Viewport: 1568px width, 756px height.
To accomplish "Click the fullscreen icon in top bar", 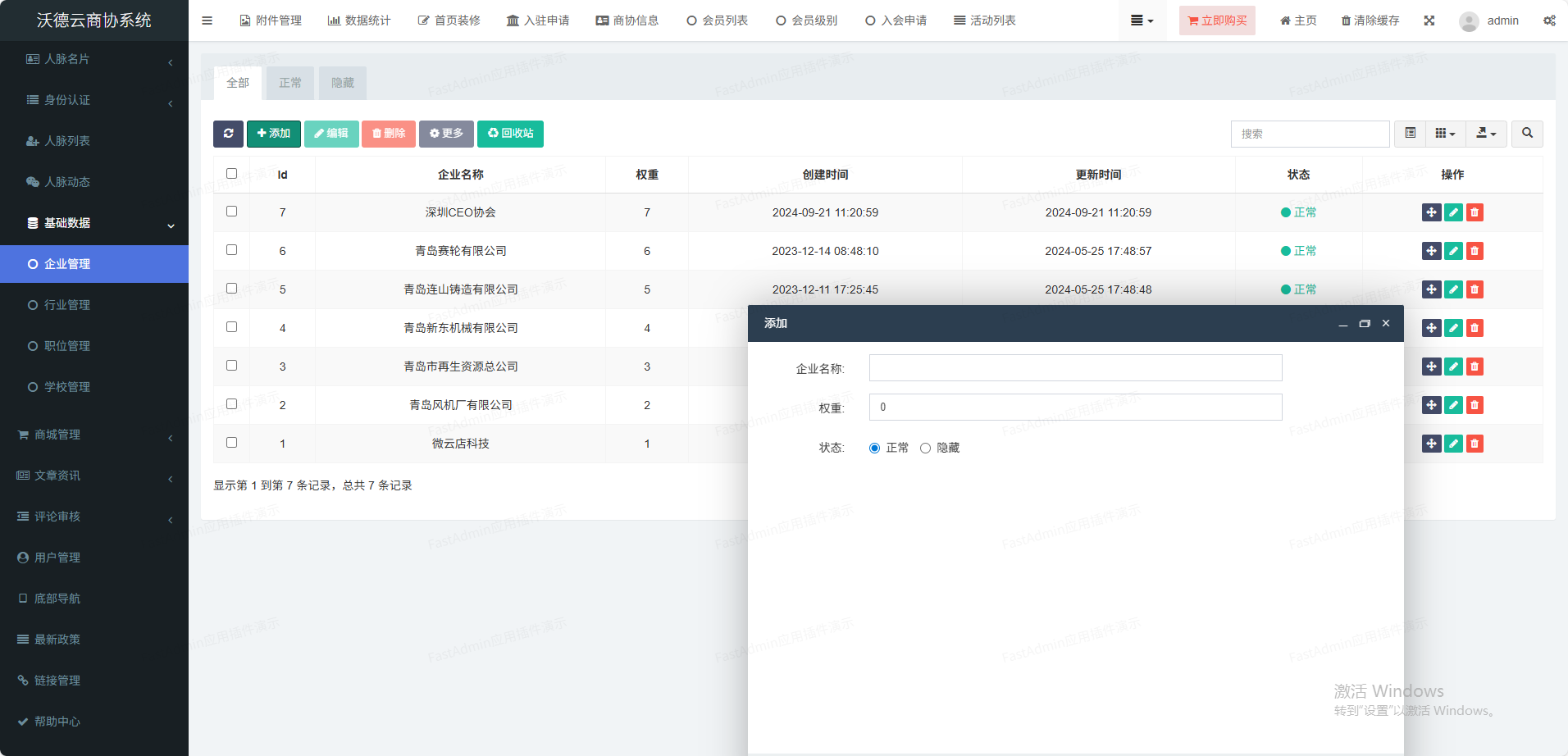I will point(1429,20).
